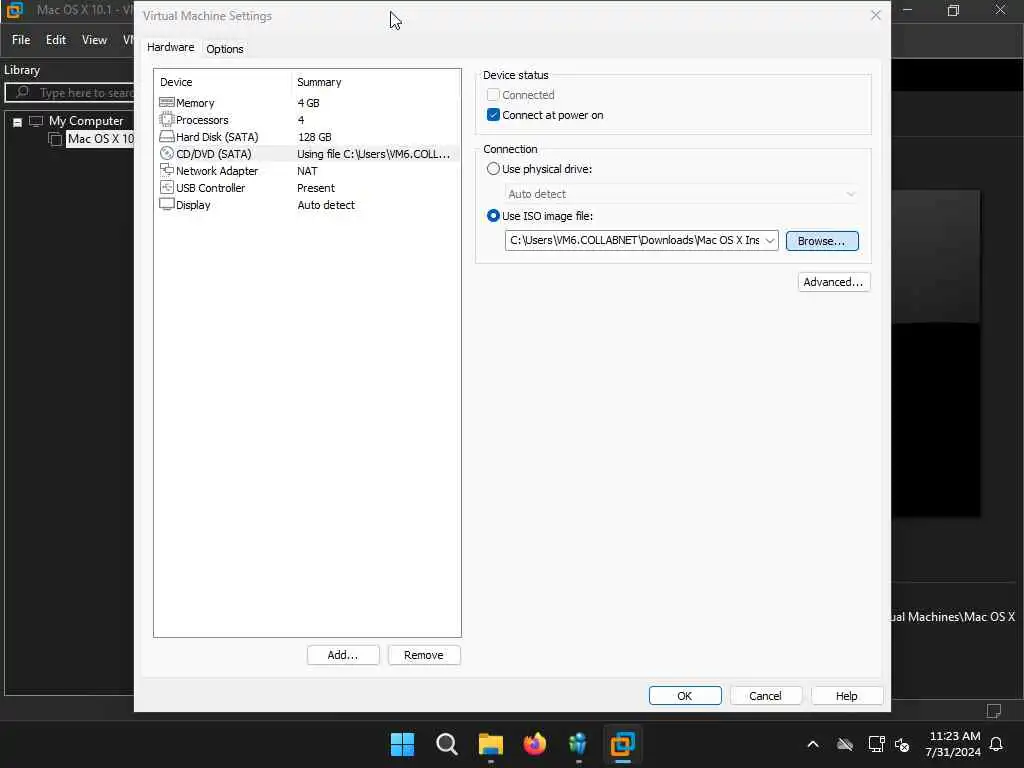Select the Memory device icon
Image resolution: width=1024 pixels, height=768 pixels.
click(x=167, y=103)
